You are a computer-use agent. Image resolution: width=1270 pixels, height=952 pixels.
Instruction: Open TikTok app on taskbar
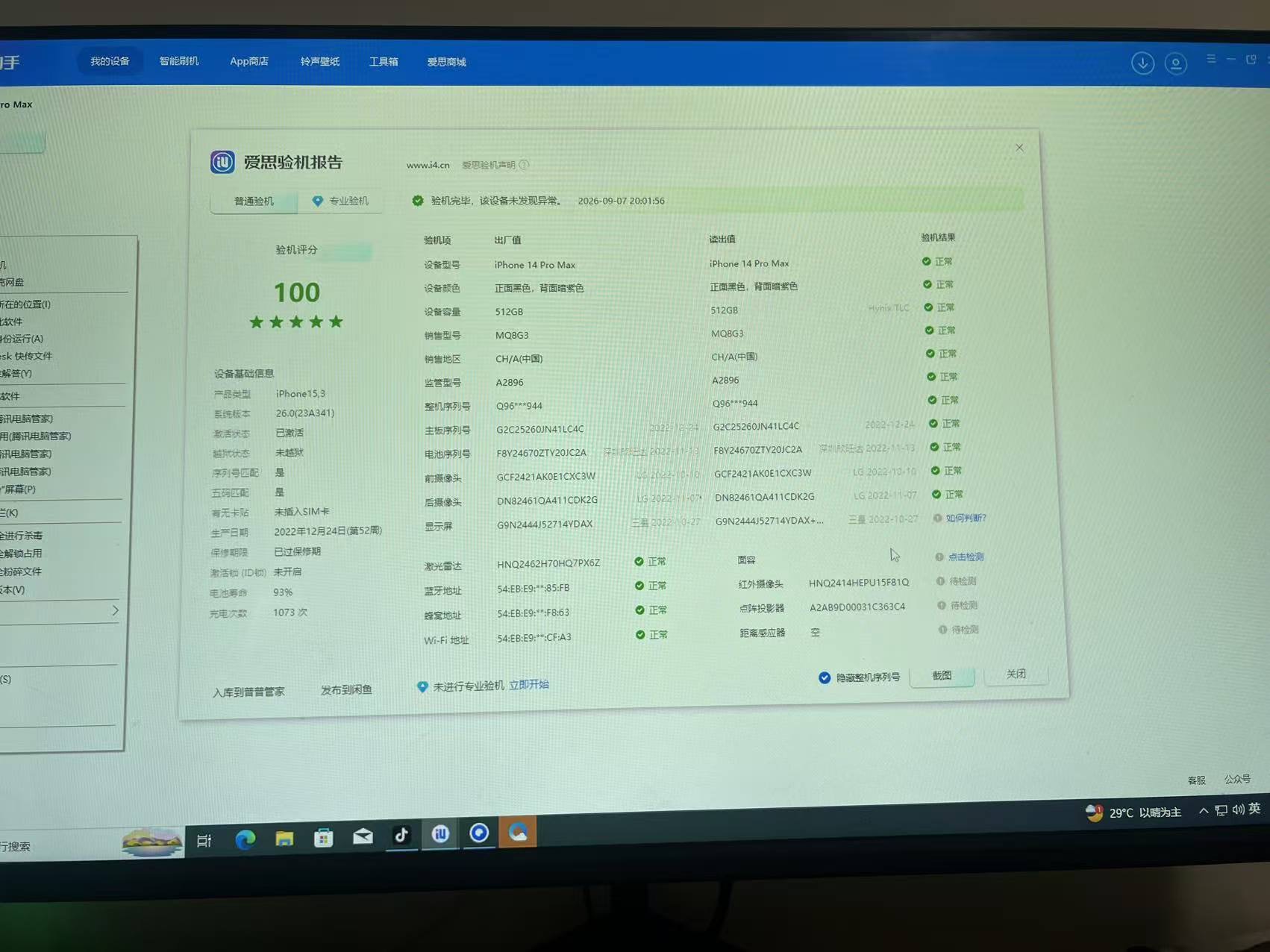pos(401,835)
